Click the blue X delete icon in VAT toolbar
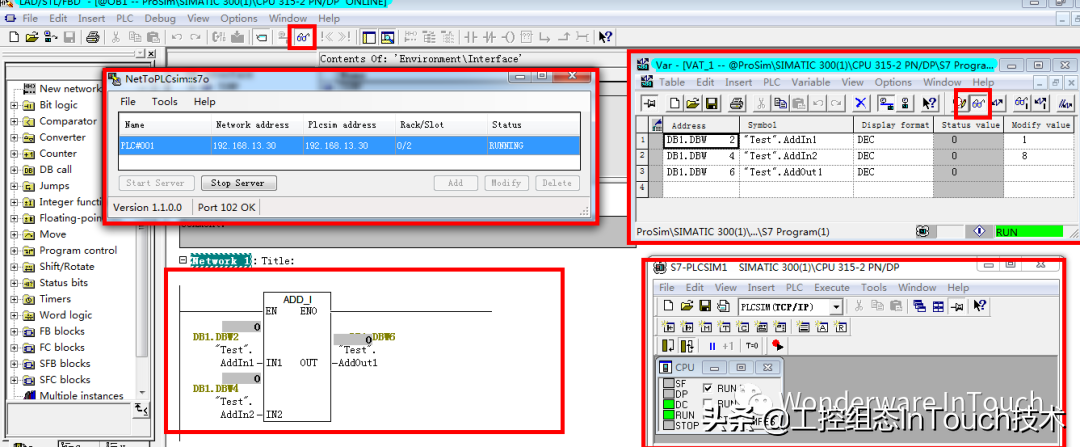1080x447 pixels. coord(861,103)
